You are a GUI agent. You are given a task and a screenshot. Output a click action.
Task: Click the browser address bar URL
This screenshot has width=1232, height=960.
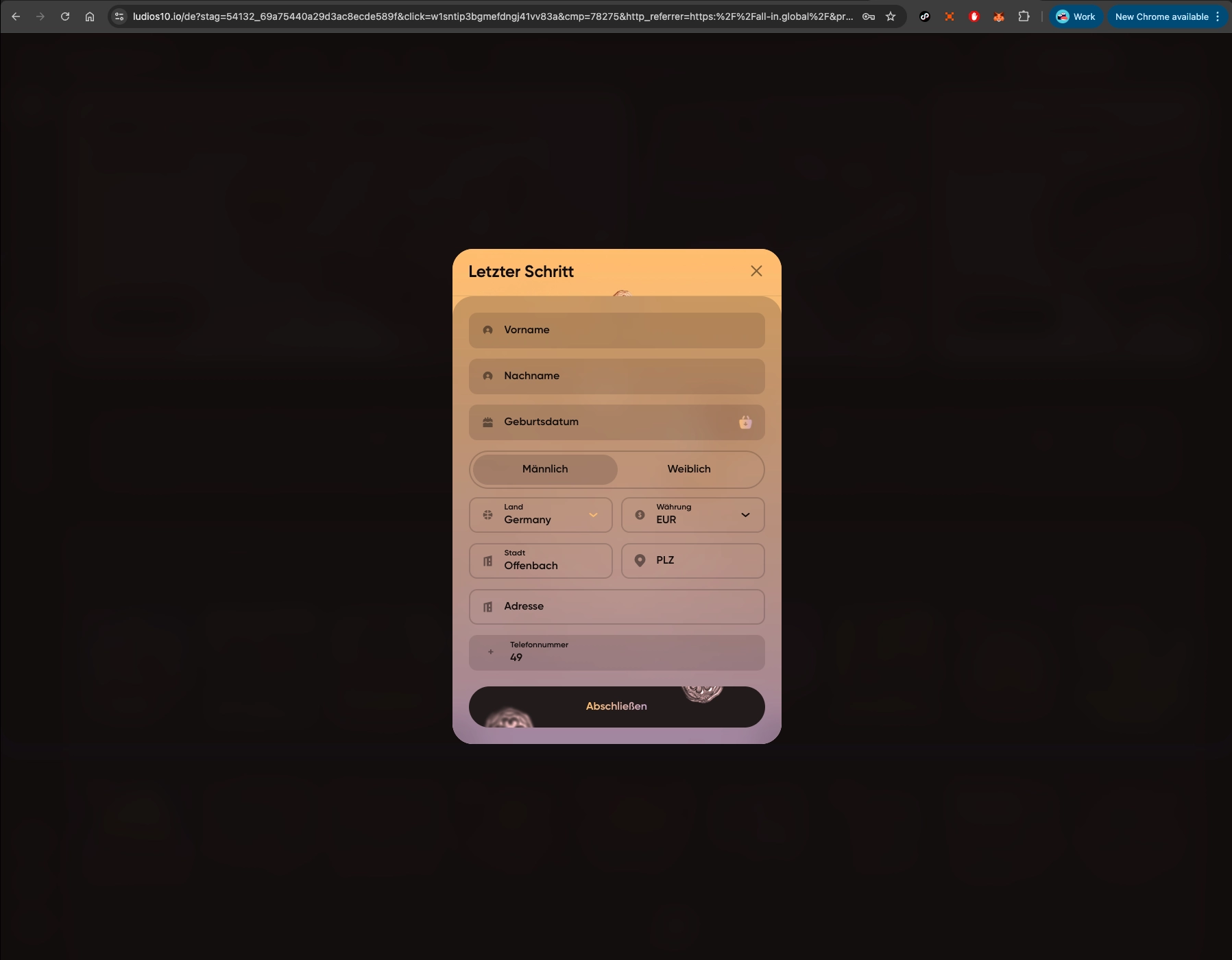[493, 16]
